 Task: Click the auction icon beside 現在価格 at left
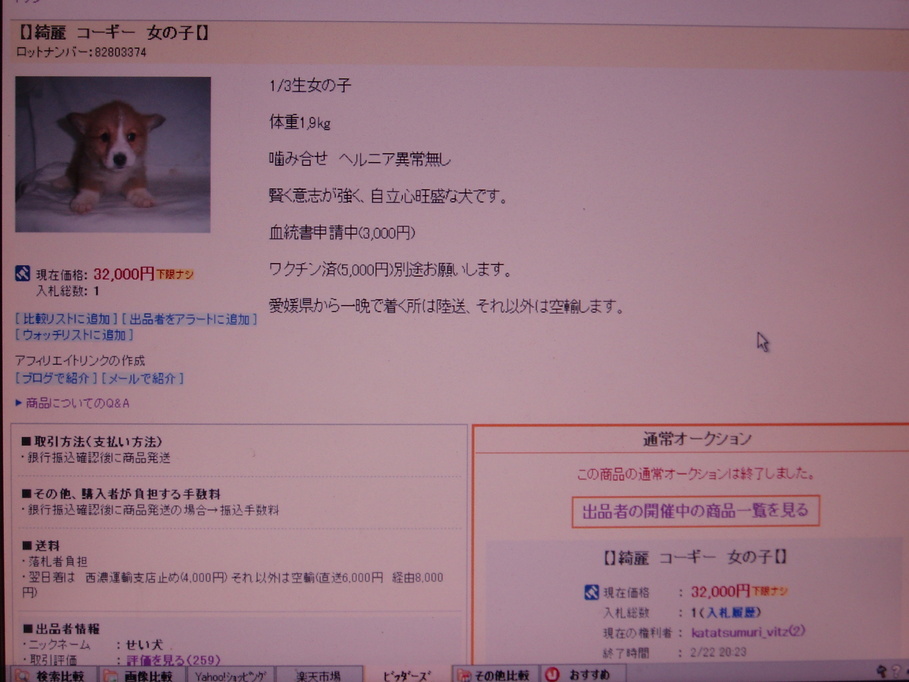pos(23,273)
